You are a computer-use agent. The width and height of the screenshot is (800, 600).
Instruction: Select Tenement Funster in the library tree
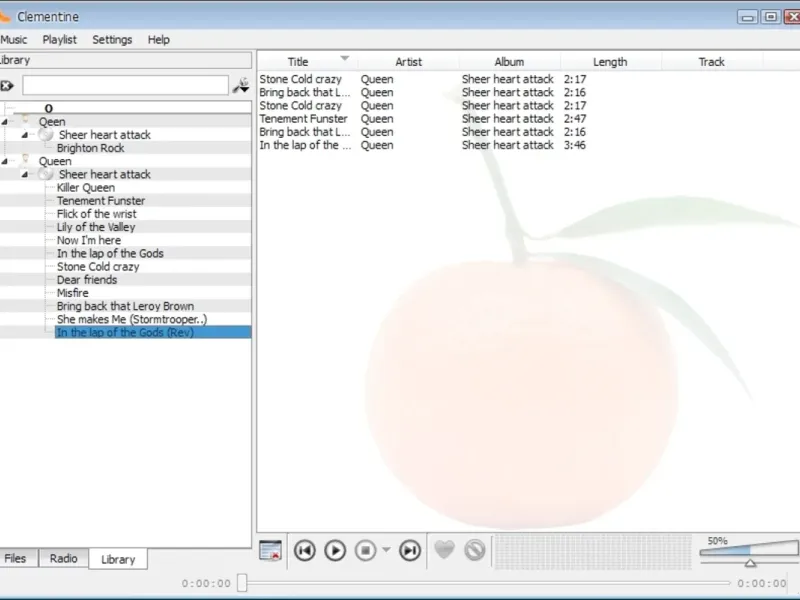pos(101,201)
